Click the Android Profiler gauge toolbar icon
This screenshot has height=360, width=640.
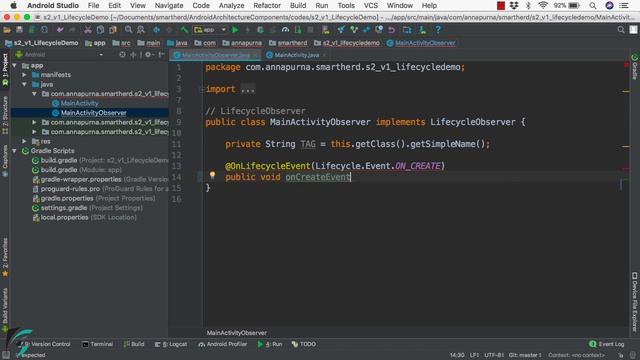pos(285,30)
